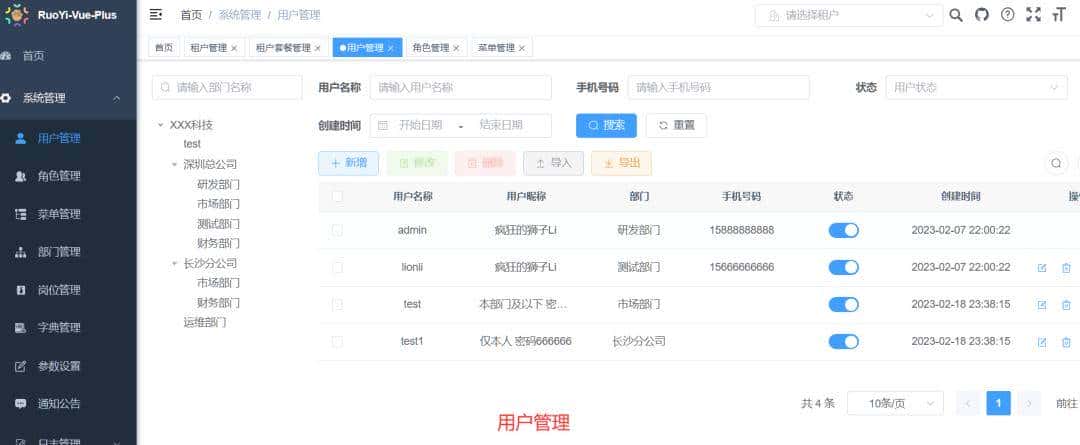
Task: Select 运维部门 in the department tree
Action: [x=205, y=322]
